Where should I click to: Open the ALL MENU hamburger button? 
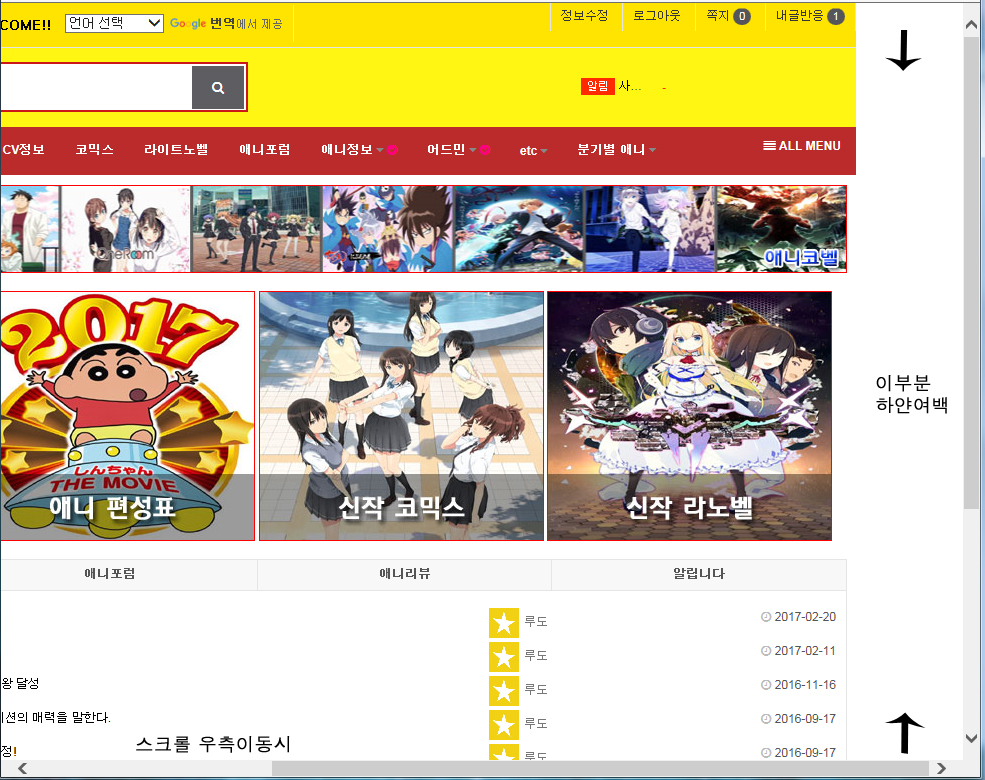[802, 146]
